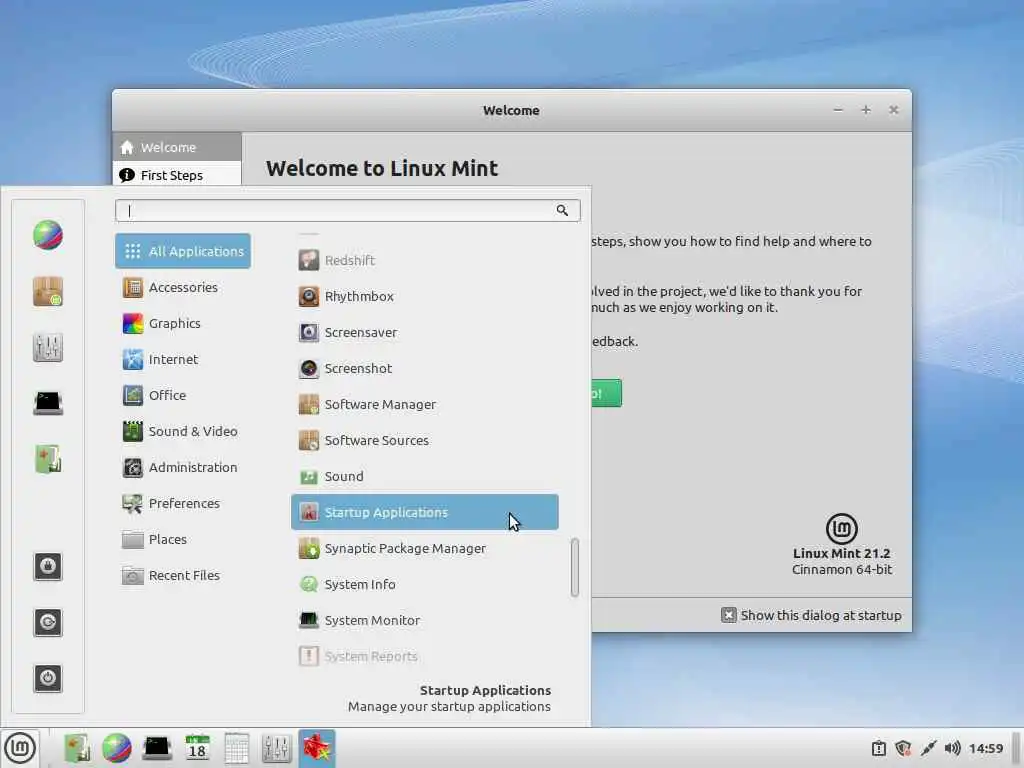The image size is (1024, 768).
Task: Open Files manager from menu favorites sidebar
Action: coord(48,459)
